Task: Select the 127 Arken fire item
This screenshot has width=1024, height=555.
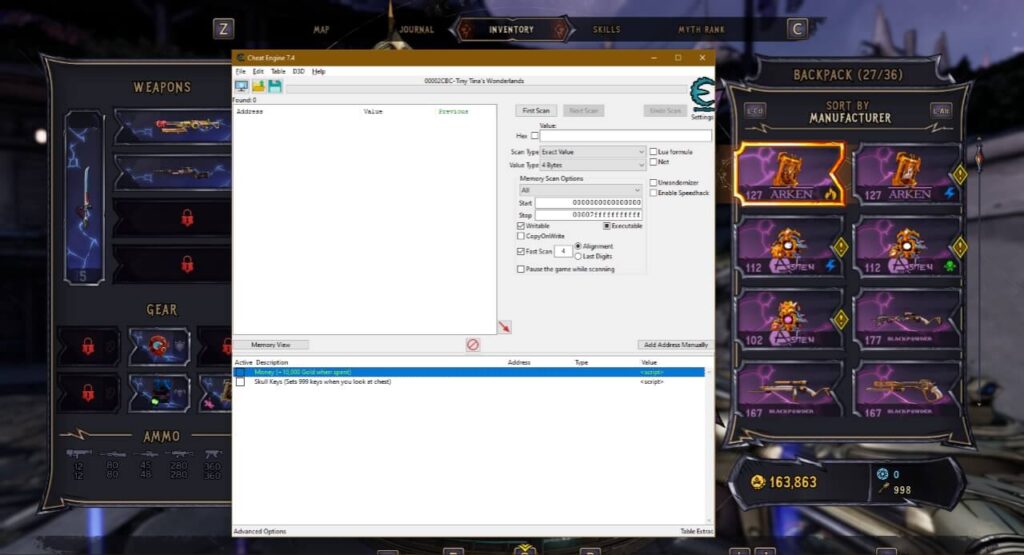Action: tap(789, 174)
